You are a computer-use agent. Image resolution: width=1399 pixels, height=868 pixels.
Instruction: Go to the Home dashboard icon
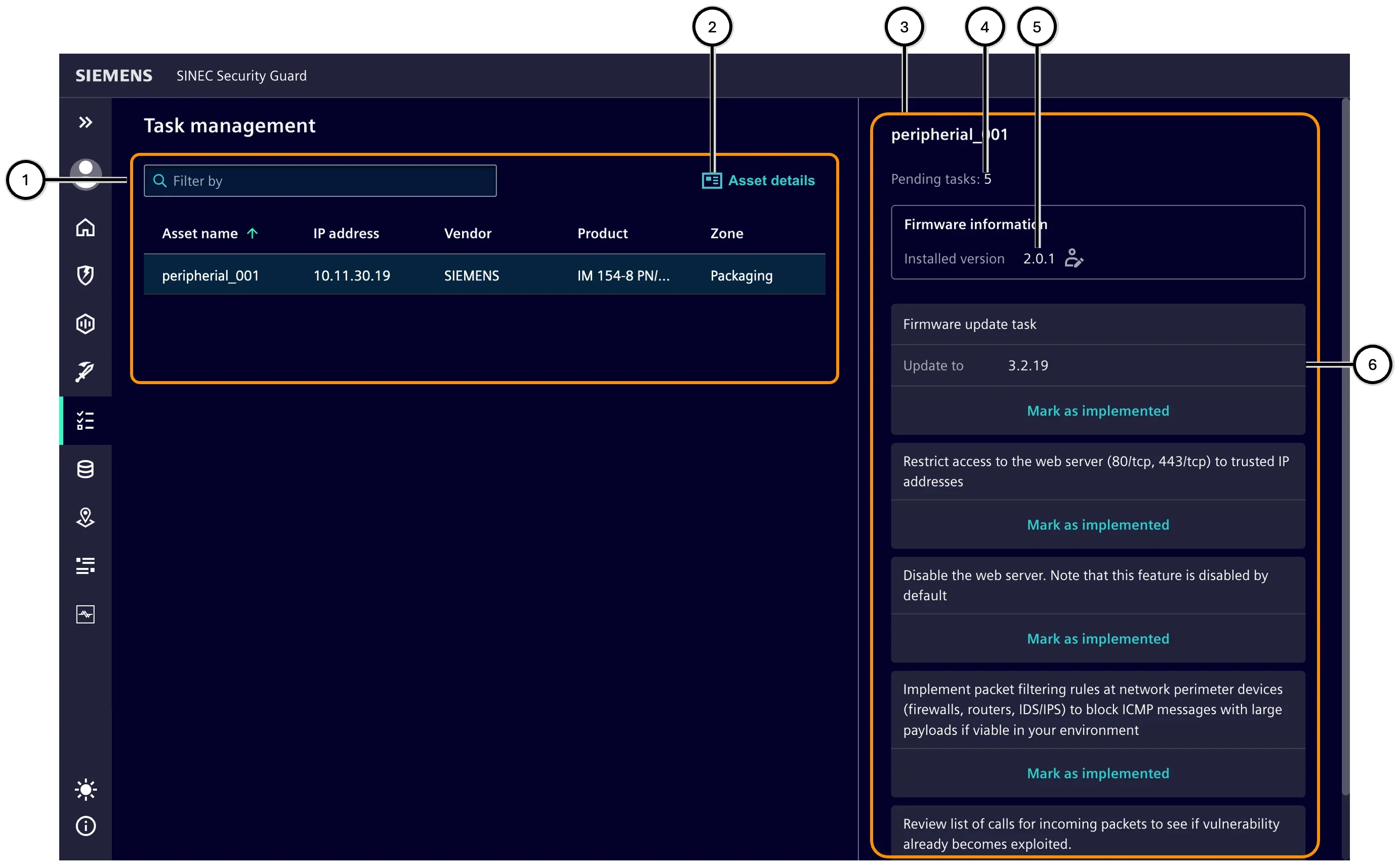coord(86,227)
